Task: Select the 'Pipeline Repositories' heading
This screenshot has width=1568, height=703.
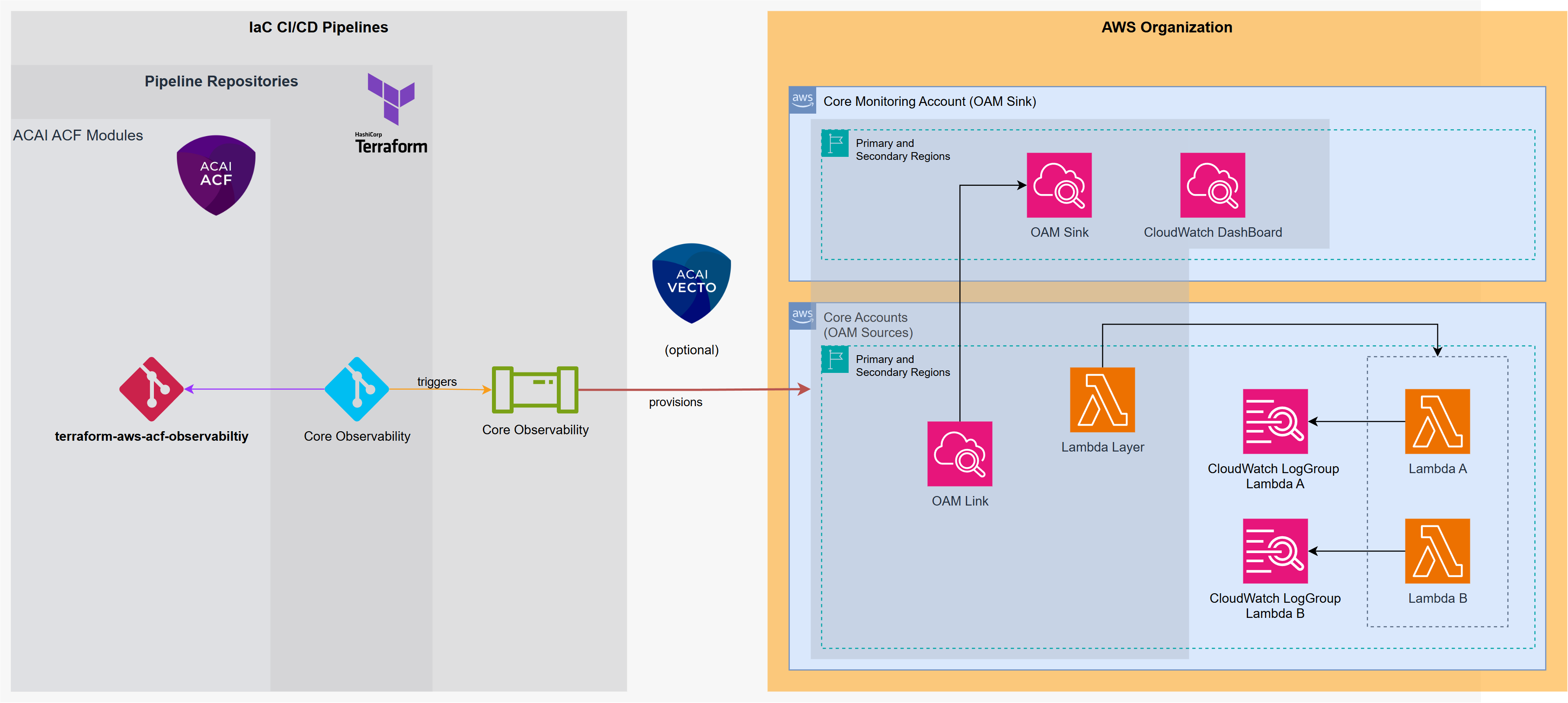Action: (221, 81)
